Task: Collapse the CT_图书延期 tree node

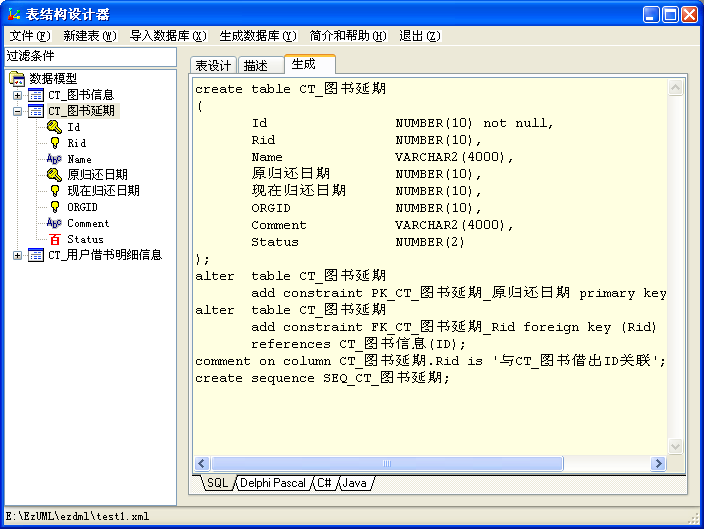Action: (x=17, y=111)
